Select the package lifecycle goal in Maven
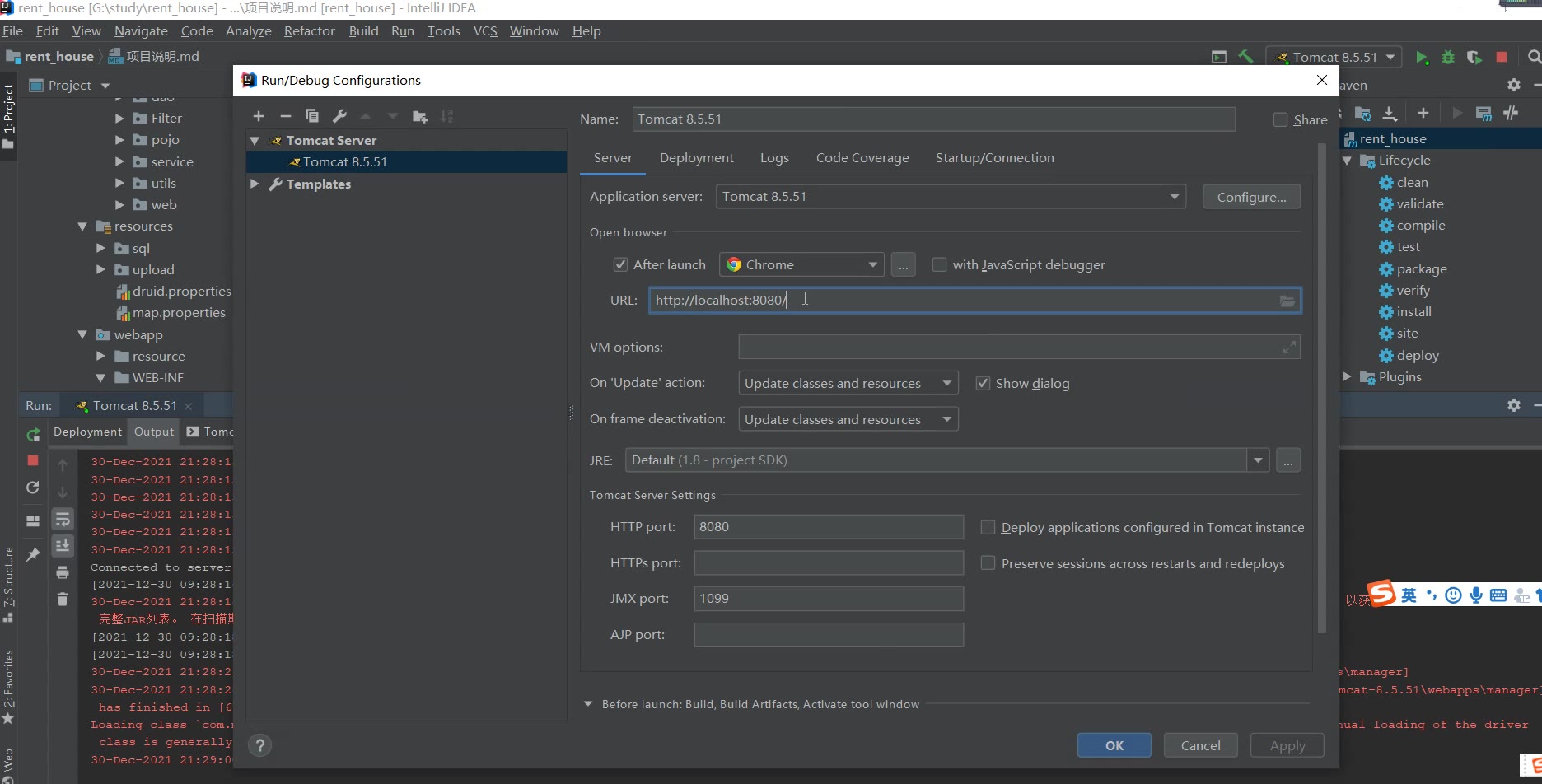This screenshot has height=784, width=1542. click(x=1422, y=269)
